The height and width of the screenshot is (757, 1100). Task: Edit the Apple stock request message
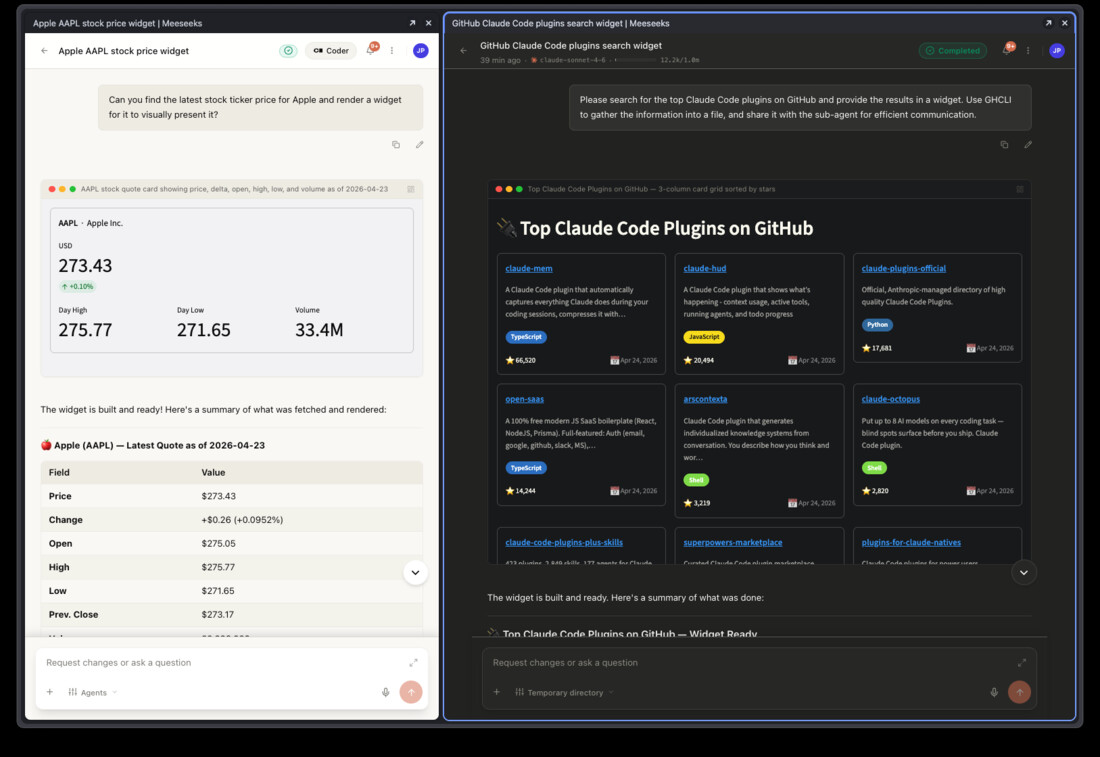[x=420, y=145]
